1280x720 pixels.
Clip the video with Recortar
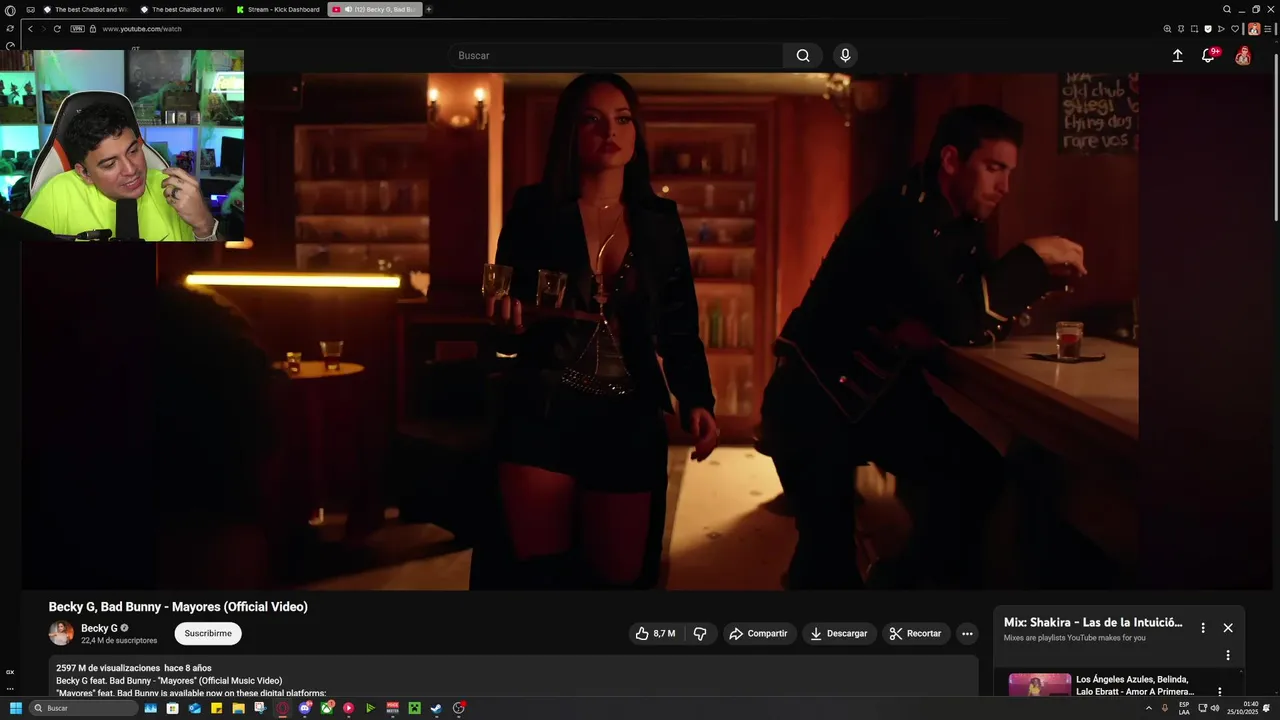tap(915, 633)
